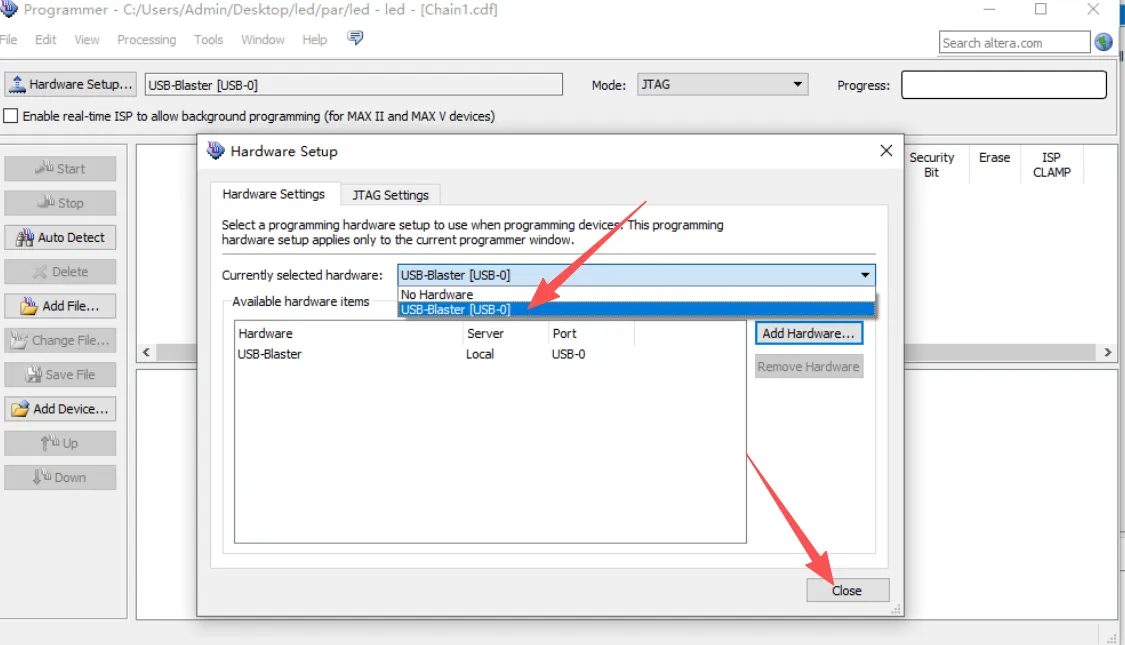Screen dimensions: 1125x645
Task: Open Add Device dialog
Action: [x=60, y=409]
